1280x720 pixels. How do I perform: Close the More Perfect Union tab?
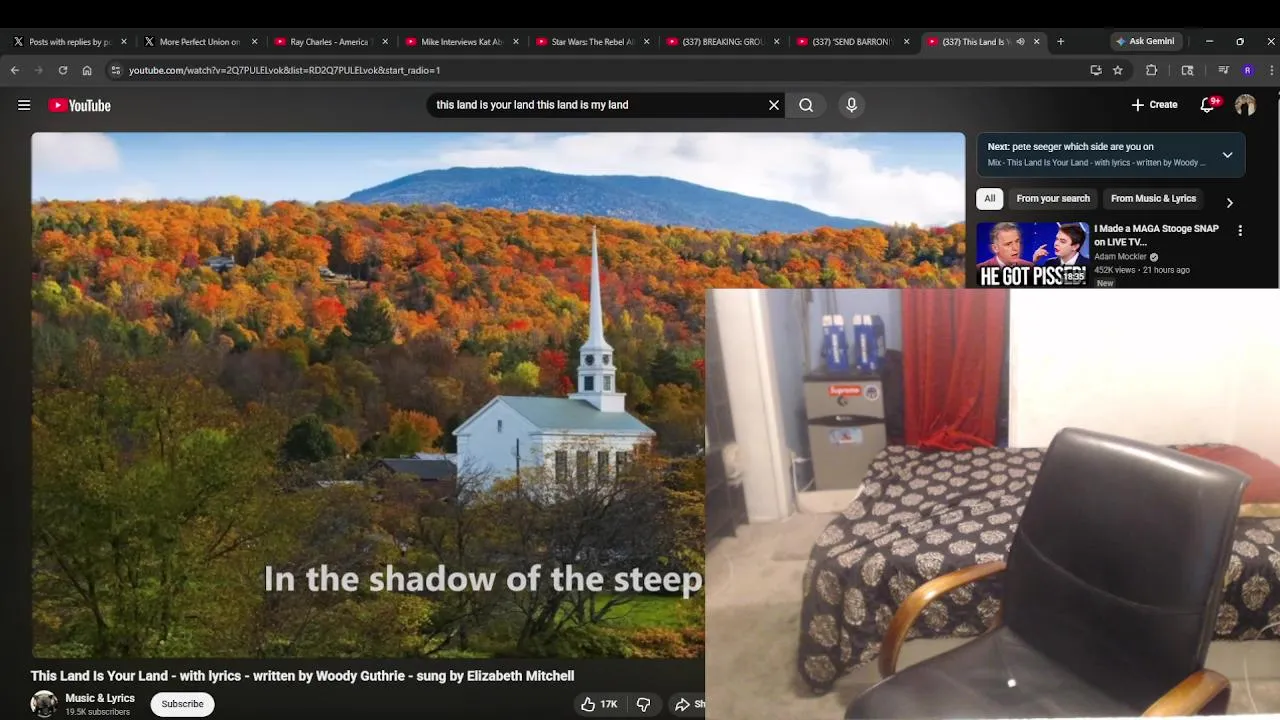point(254,41)
